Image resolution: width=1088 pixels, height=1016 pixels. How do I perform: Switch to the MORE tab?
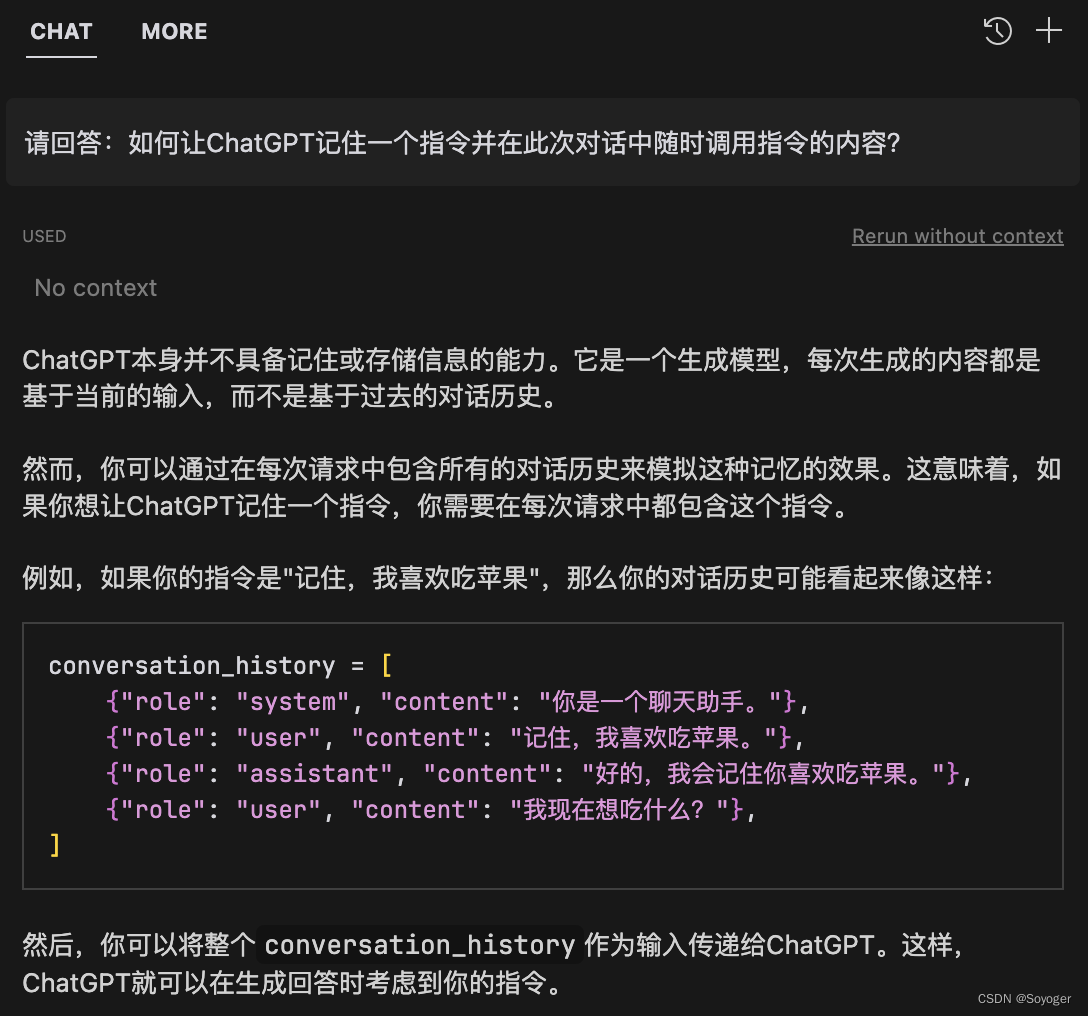pyautogui.click(x=174, y=31)
